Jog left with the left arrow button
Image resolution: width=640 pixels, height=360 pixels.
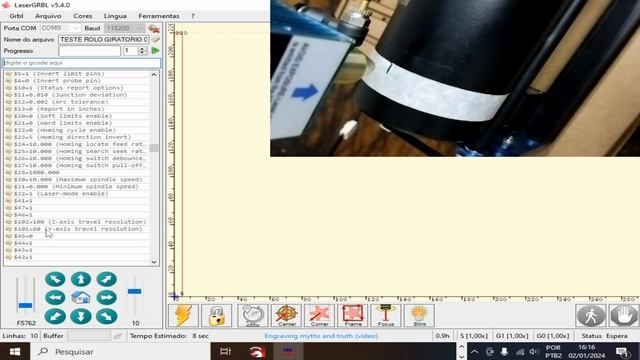(x=55, y=298)
